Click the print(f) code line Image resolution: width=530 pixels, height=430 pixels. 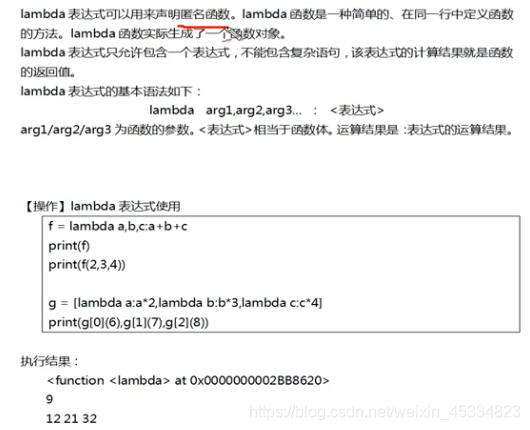click(x=69, y=246)
